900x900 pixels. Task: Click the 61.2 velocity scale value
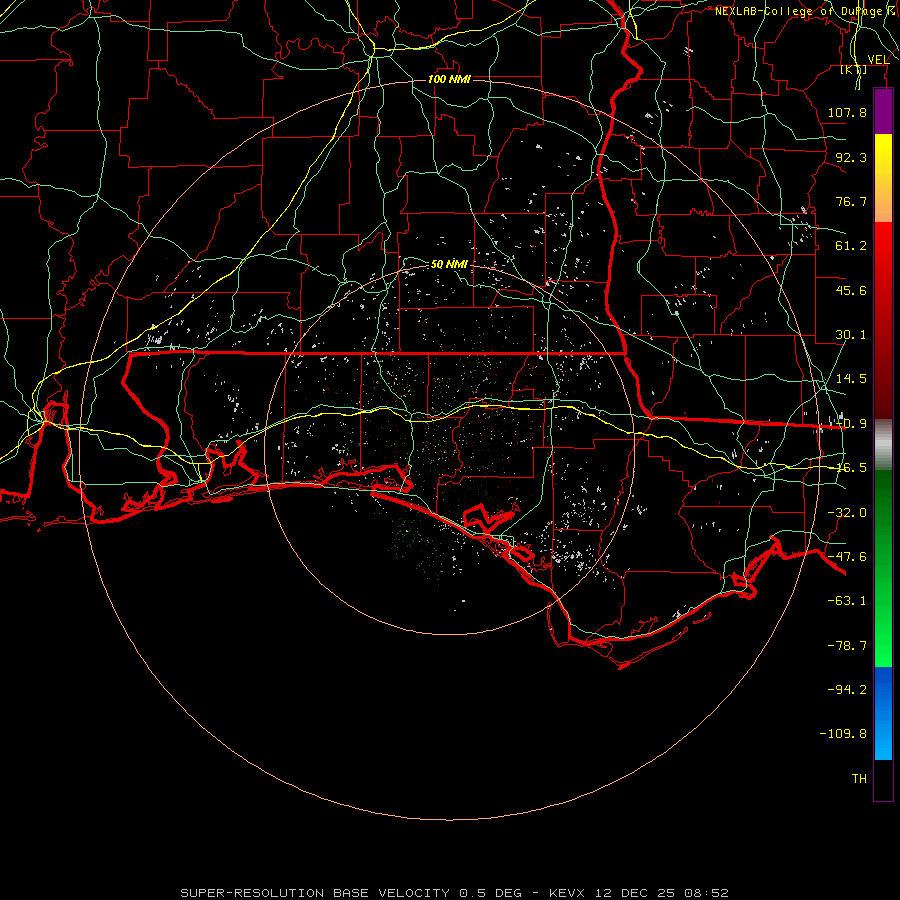click(x=851, y=246)
